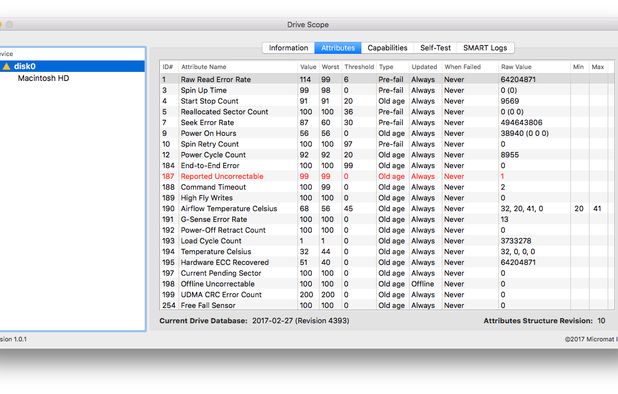Sort by the Worst column header

[330, 67]
